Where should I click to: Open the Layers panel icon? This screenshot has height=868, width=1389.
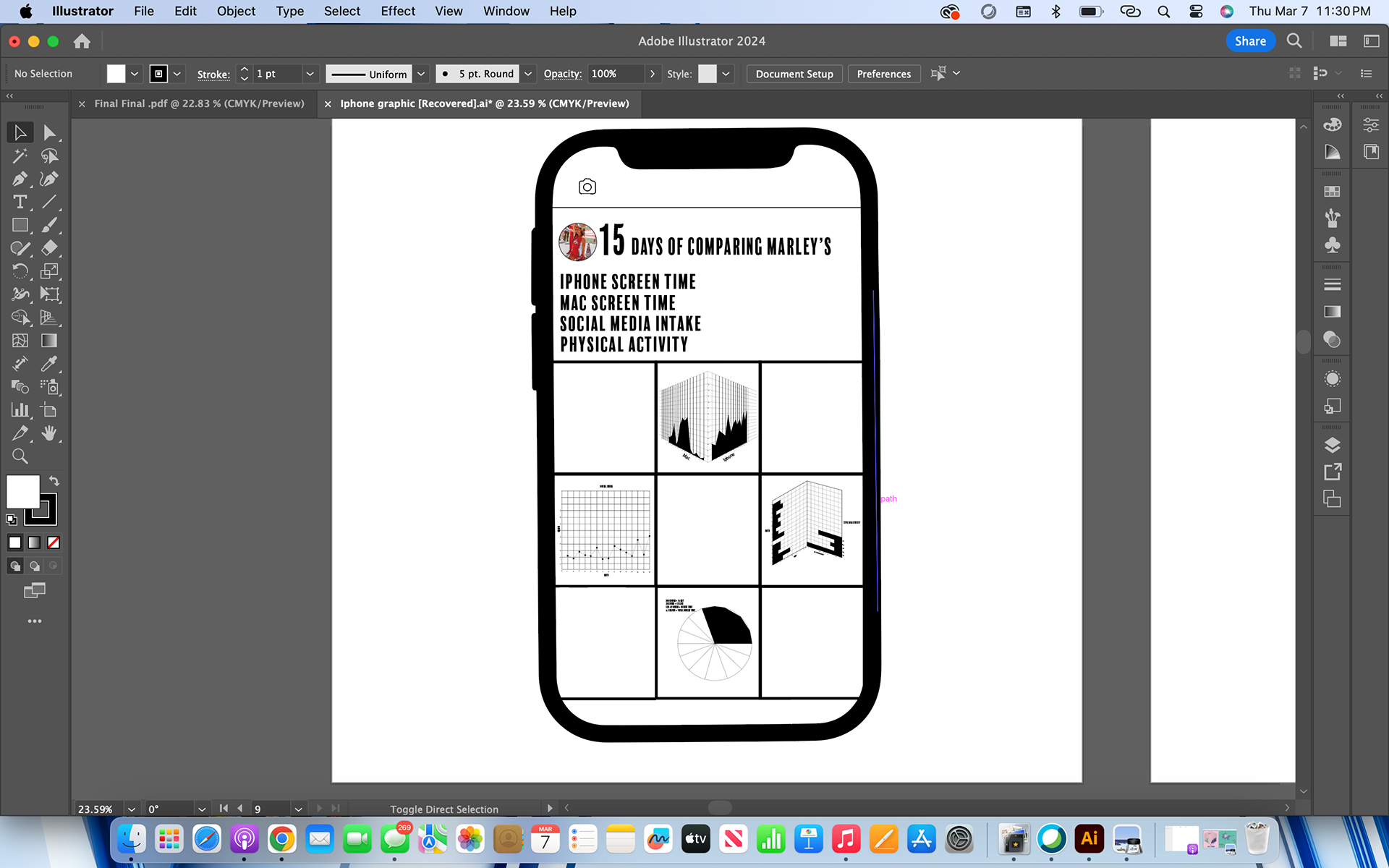[1332, 445]
